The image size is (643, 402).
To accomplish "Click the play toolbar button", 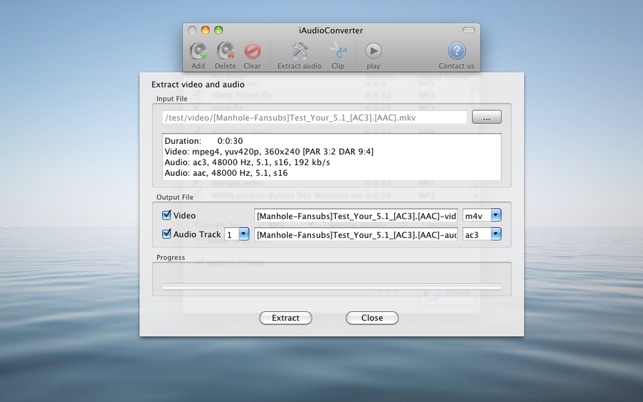I will [373, 51].
